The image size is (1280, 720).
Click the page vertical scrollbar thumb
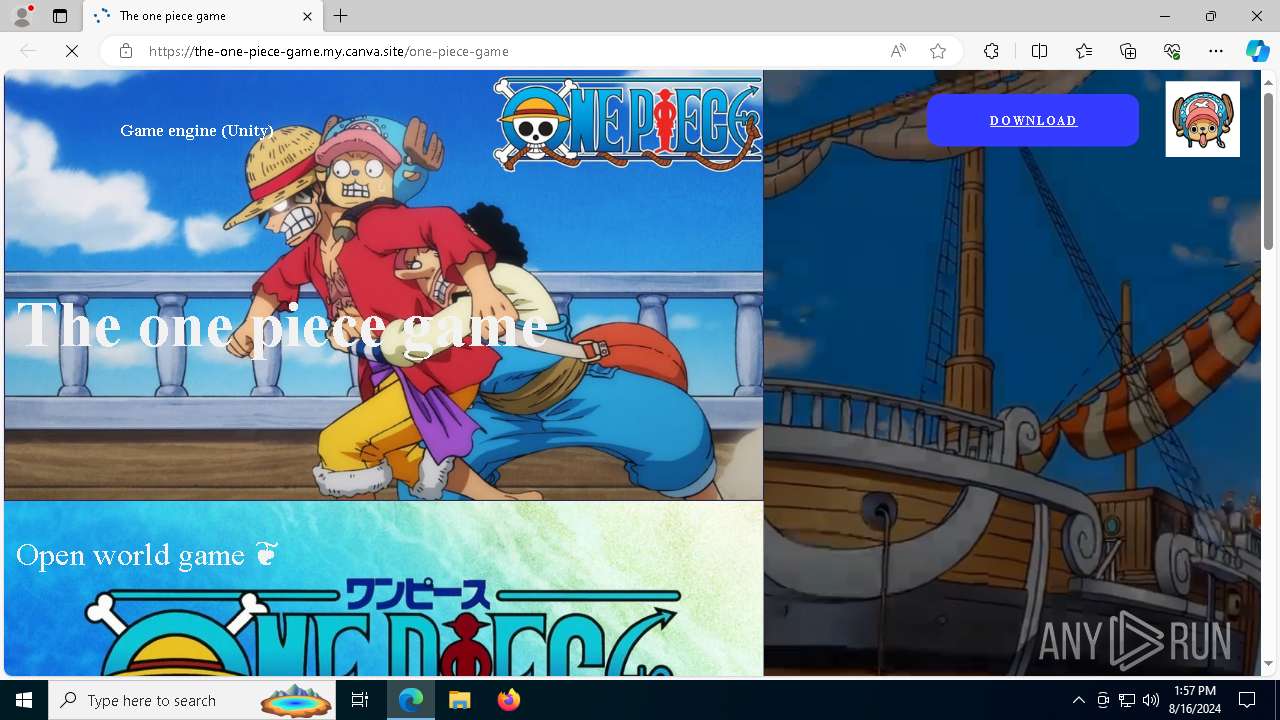[x=1269, y=170]
